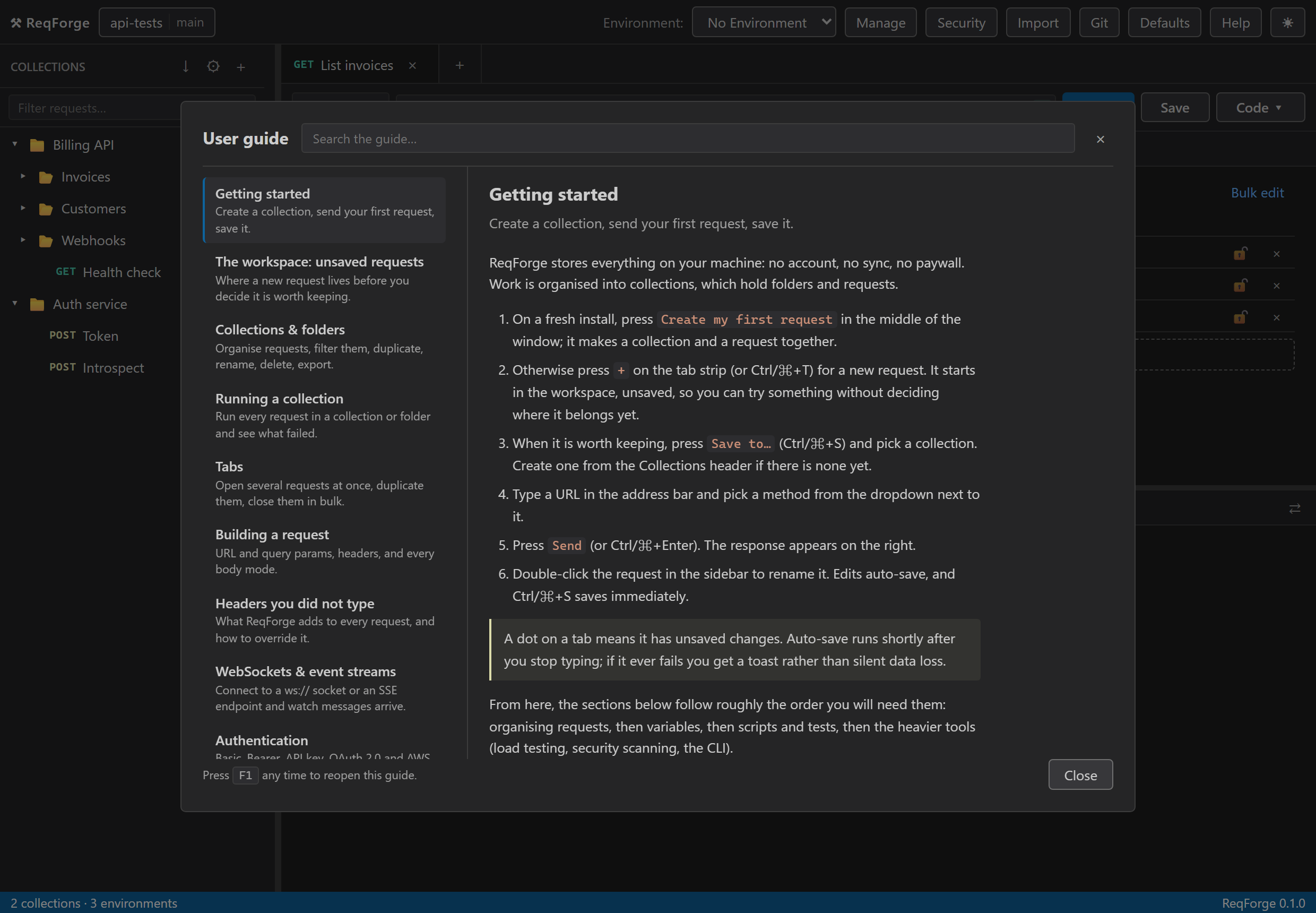
Task: Click the import collections down-arrow icon
Action: (x=185, y=66)
